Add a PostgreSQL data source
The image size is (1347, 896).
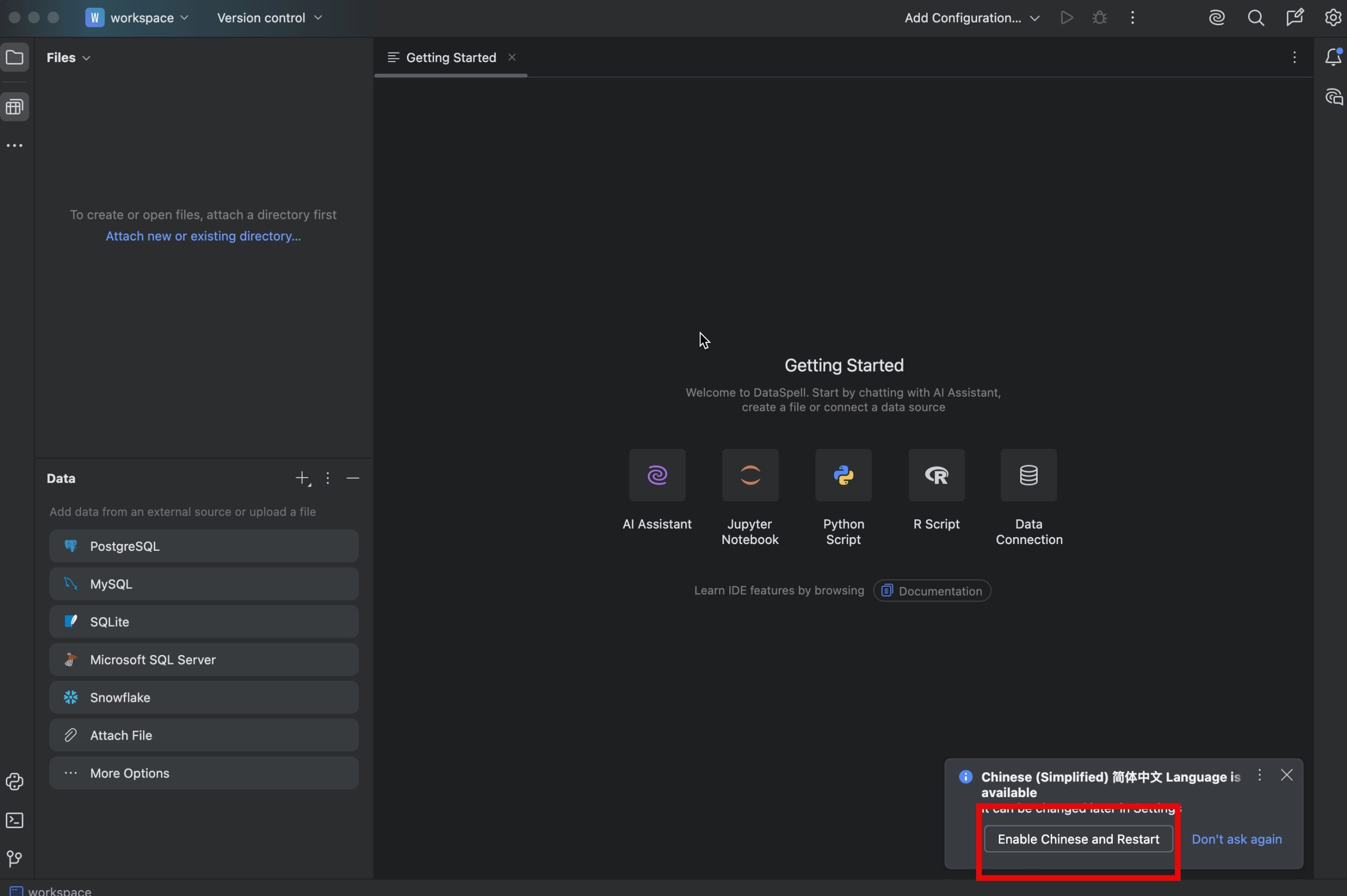tap(204, 546)
